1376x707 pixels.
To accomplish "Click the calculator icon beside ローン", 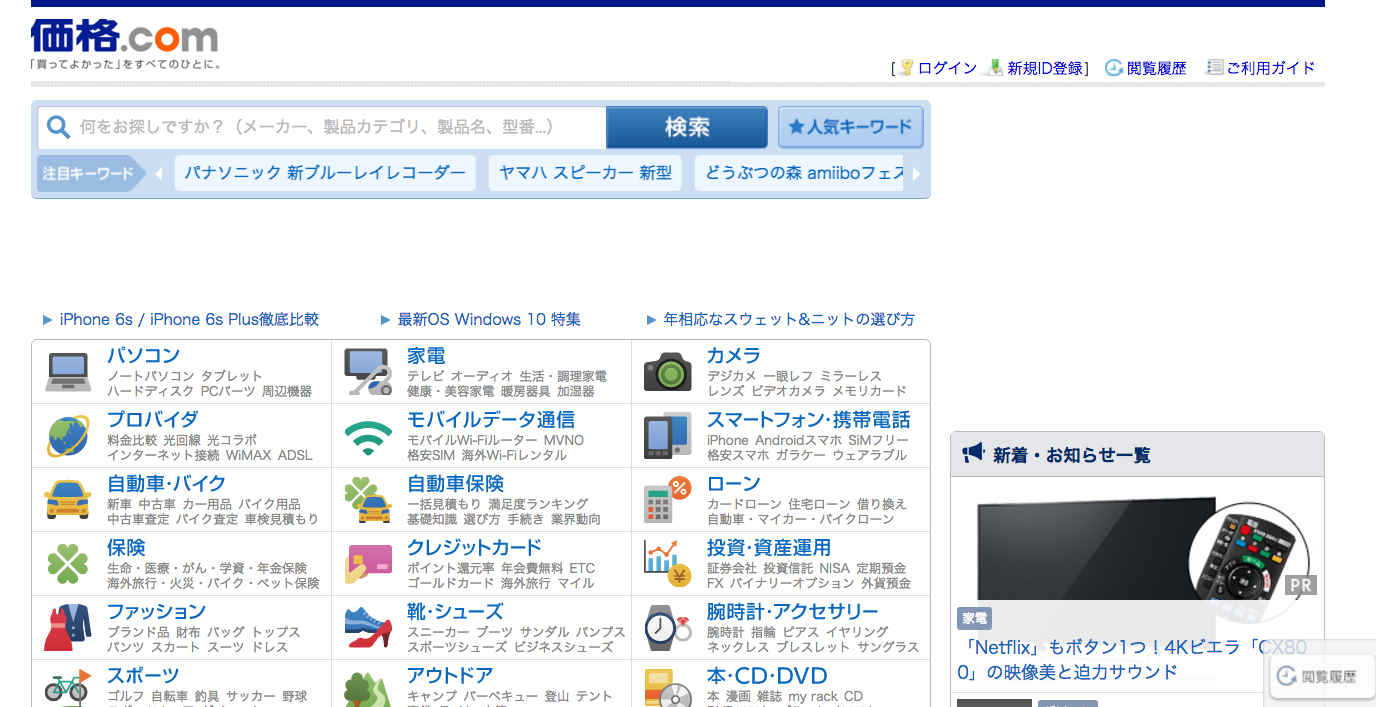I will (x=668, y=500).
